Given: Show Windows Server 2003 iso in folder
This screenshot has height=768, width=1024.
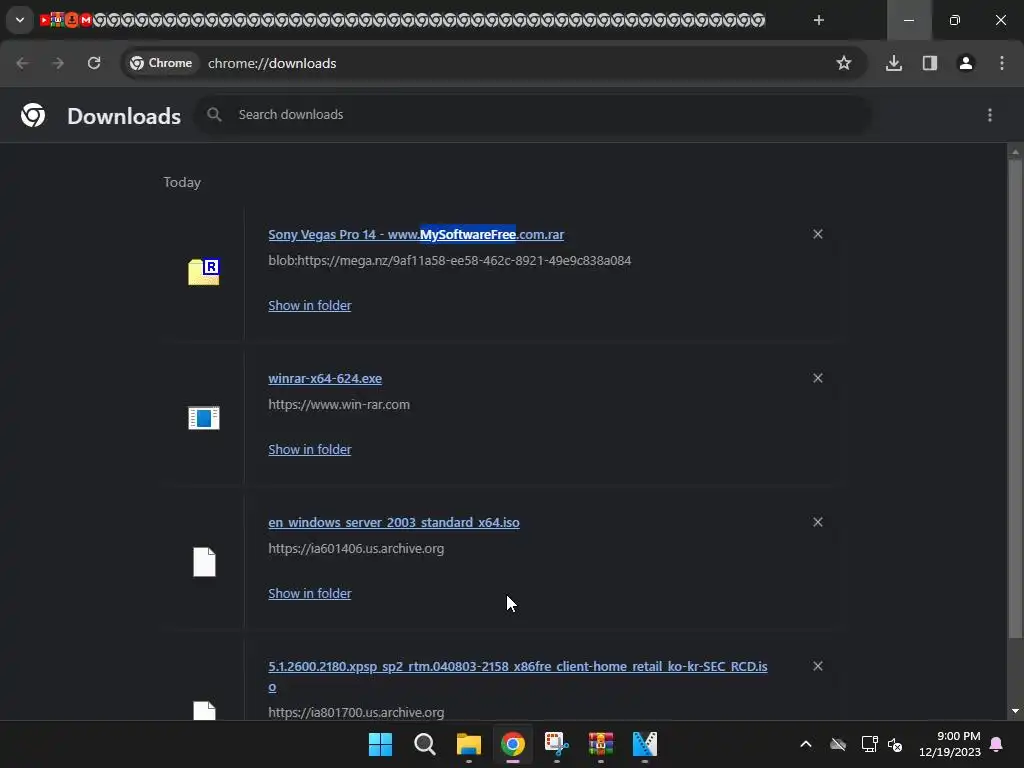Looking at the screenshot, I should (x=310, y=593).
